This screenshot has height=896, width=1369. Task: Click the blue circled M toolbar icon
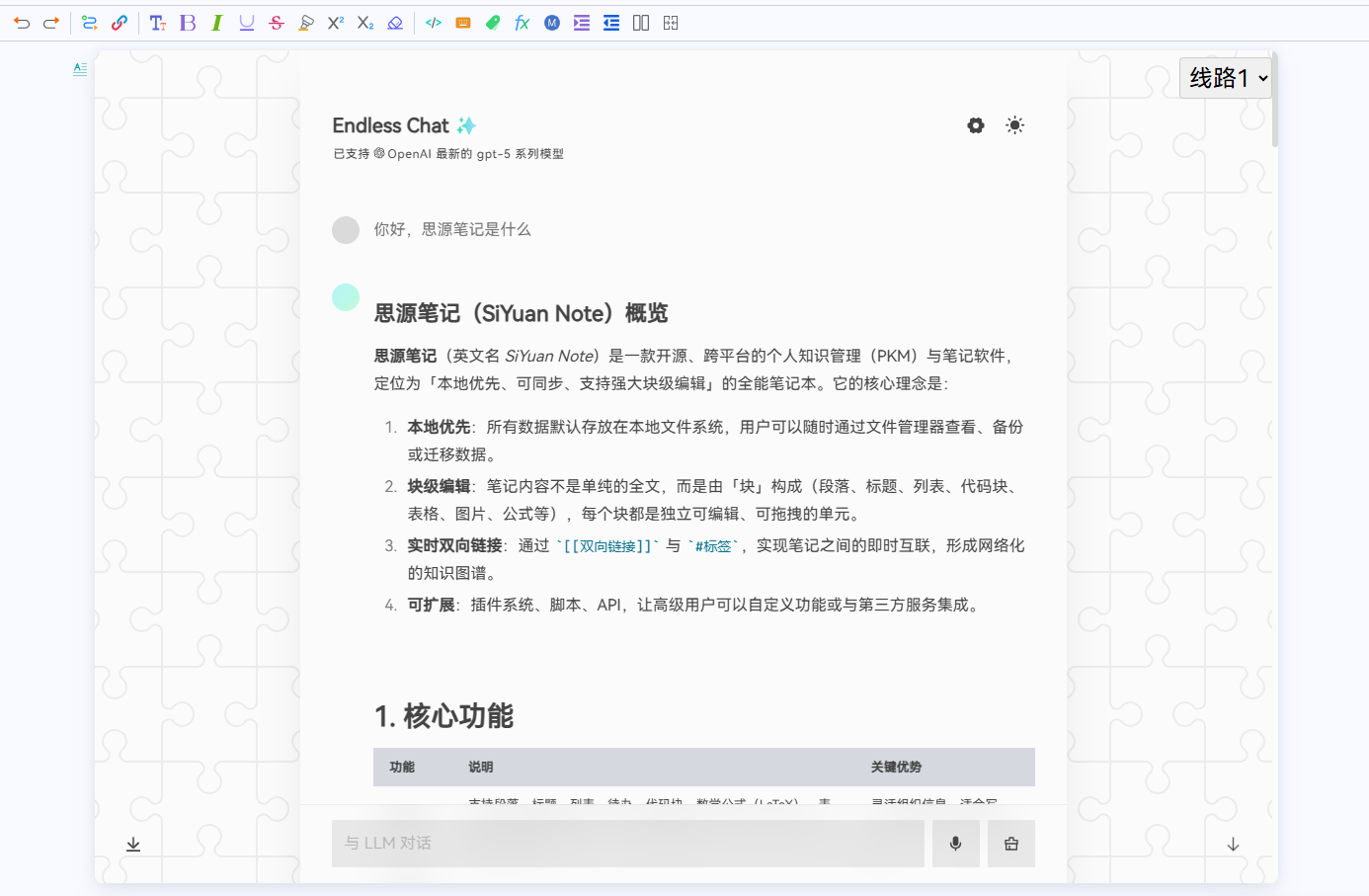552,23
